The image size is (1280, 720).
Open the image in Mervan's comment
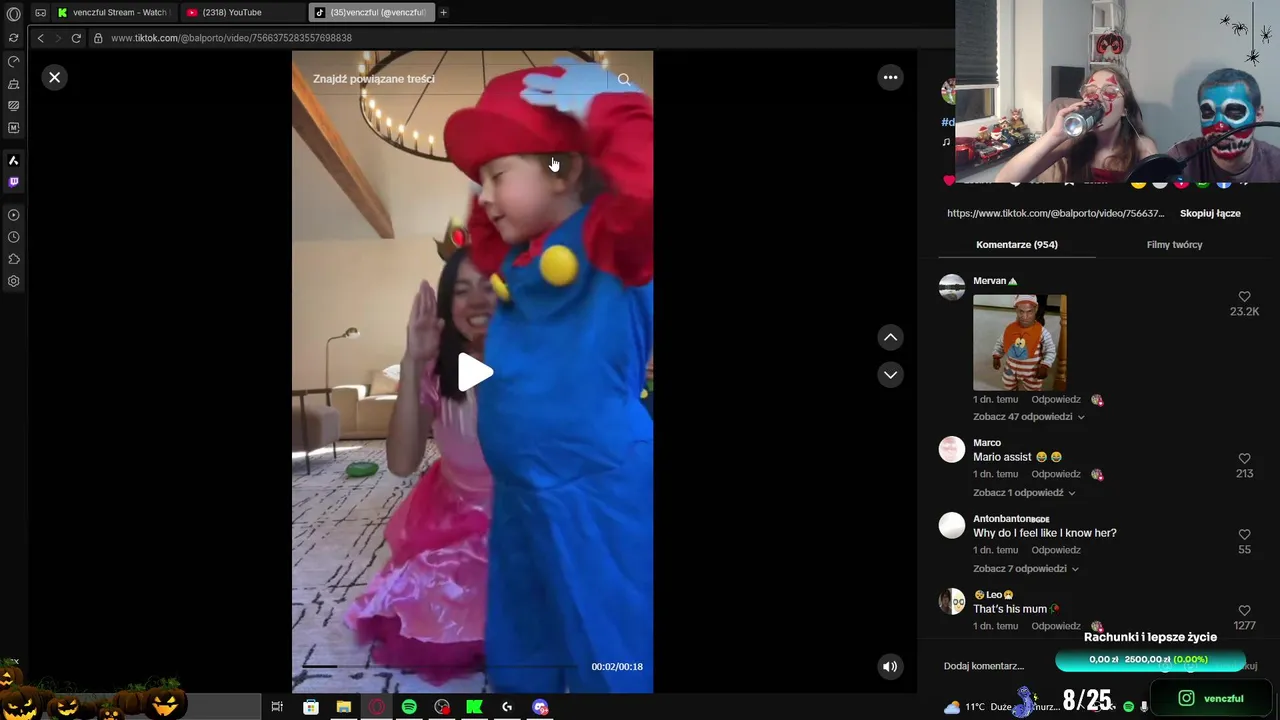(x=1019, y=342)
